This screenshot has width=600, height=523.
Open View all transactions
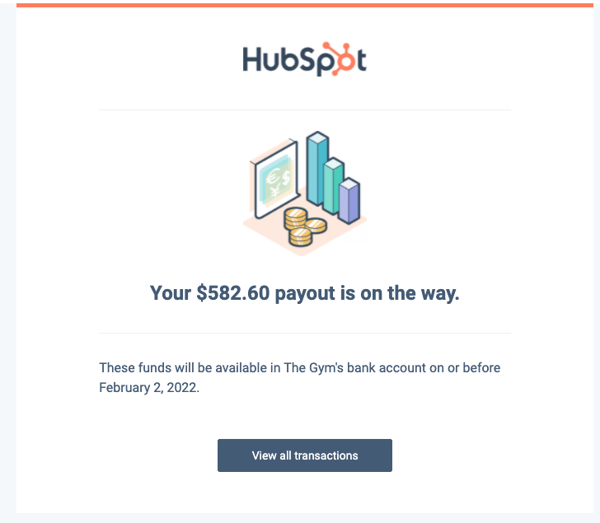(305, 455)
